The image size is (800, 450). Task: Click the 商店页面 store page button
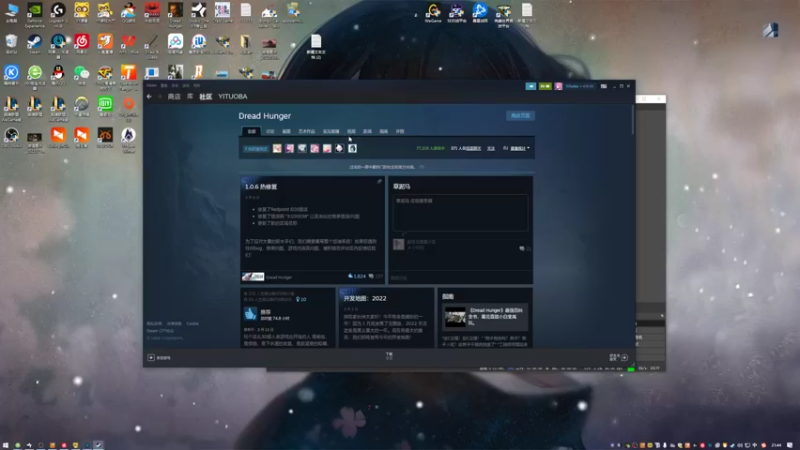tap(520, 115)
